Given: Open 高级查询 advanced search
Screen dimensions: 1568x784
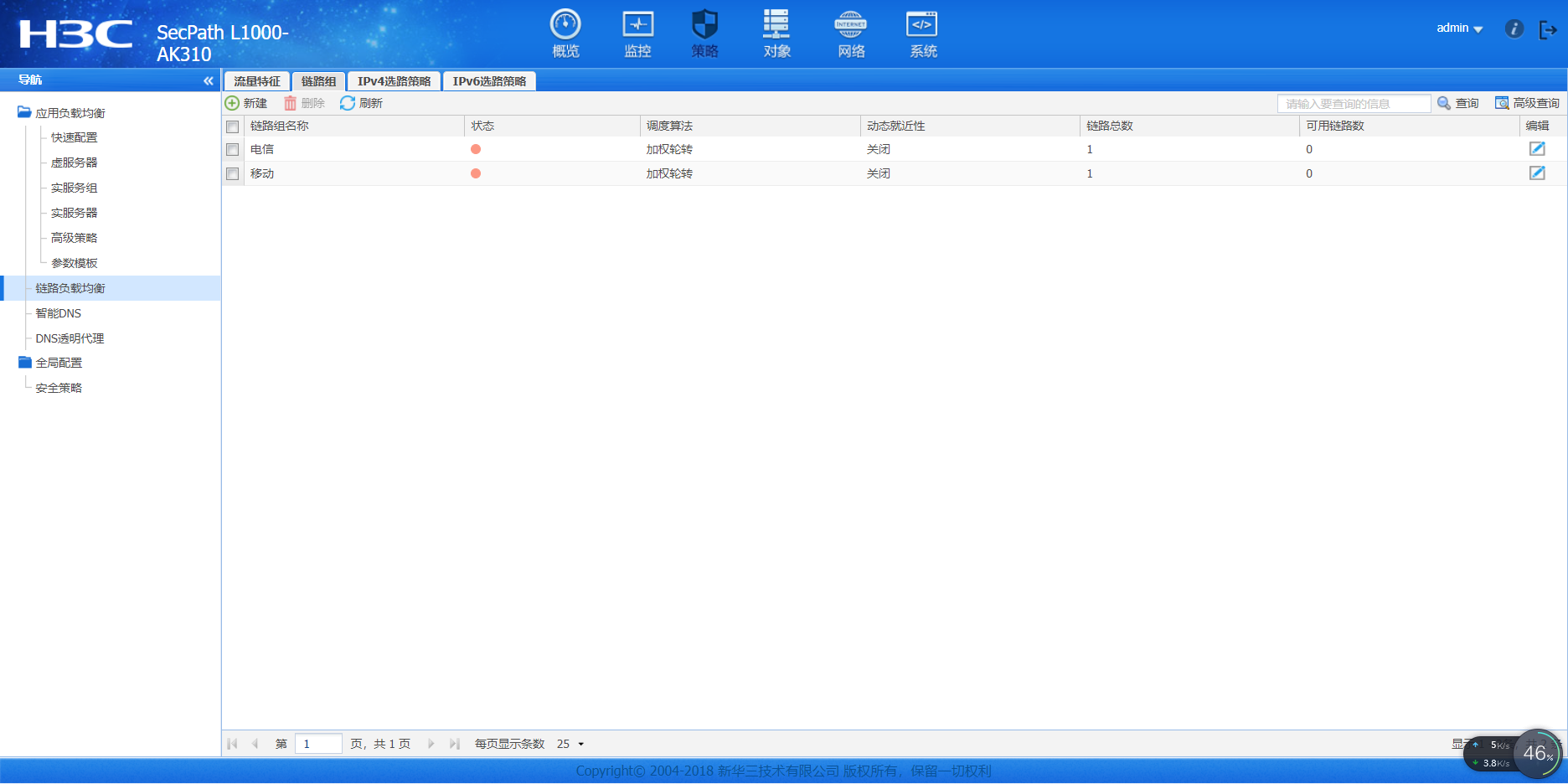Looking at the screenshot, I should tap(1527, 103).
